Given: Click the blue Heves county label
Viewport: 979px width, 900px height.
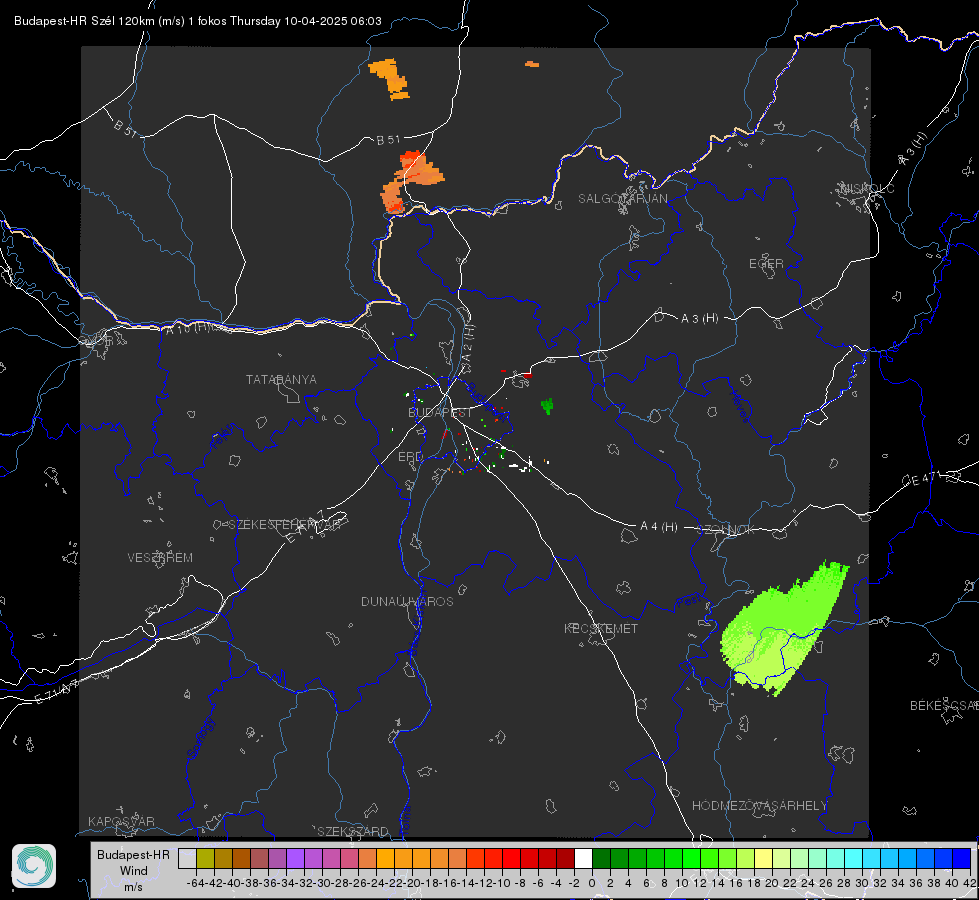Looking at the screenshot, I should coord(740,406).
